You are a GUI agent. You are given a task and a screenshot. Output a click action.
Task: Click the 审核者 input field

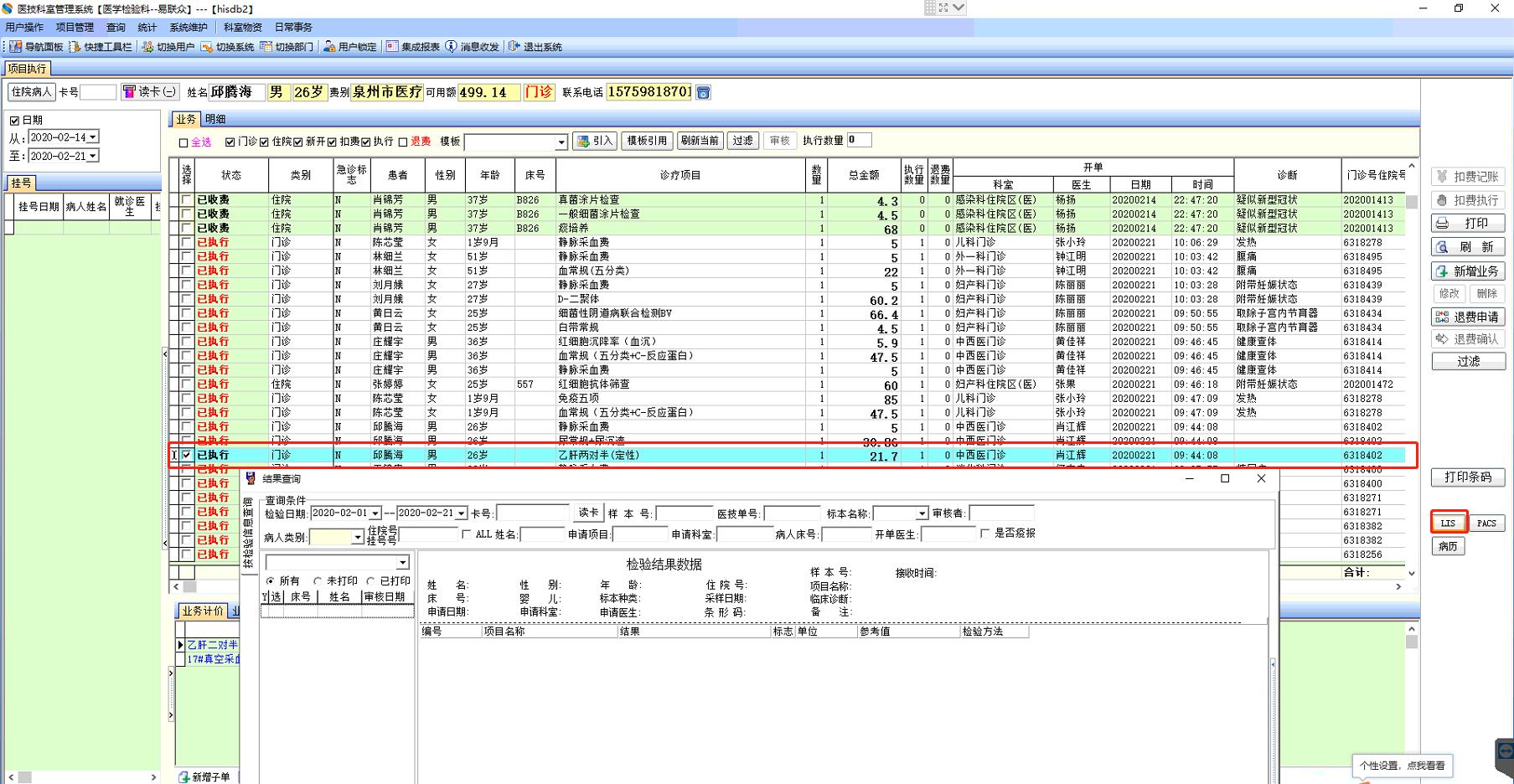coord(1001,513)
